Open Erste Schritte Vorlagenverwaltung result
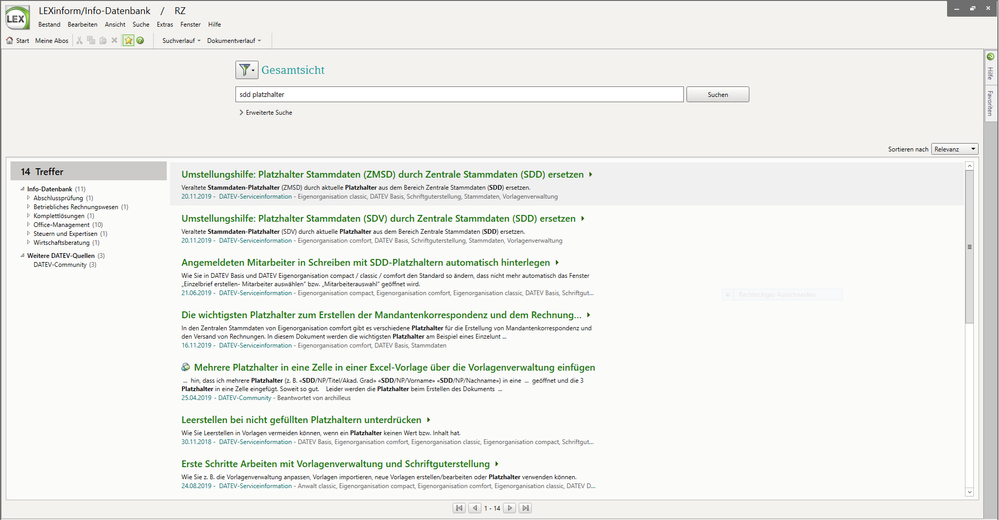Screen dimensions: 999x520 [x=335, y=463]
